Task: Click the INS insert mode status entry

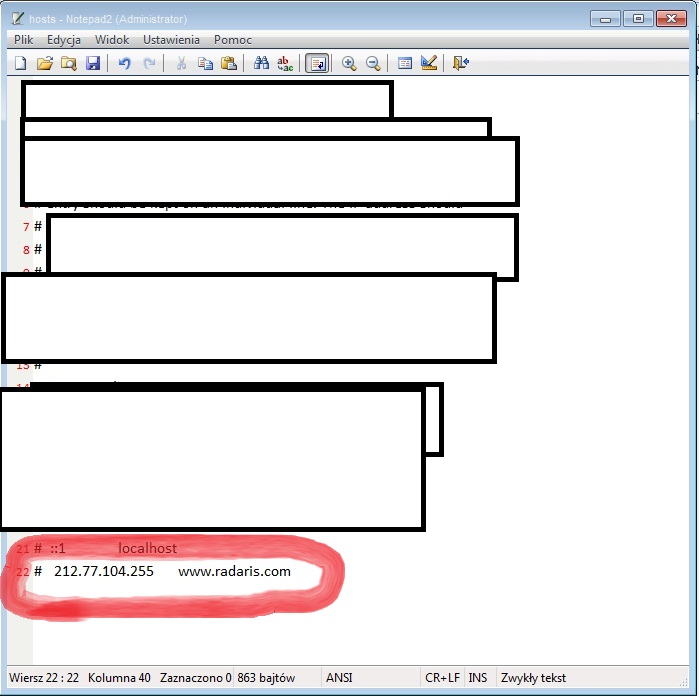Action: point(477,678)
